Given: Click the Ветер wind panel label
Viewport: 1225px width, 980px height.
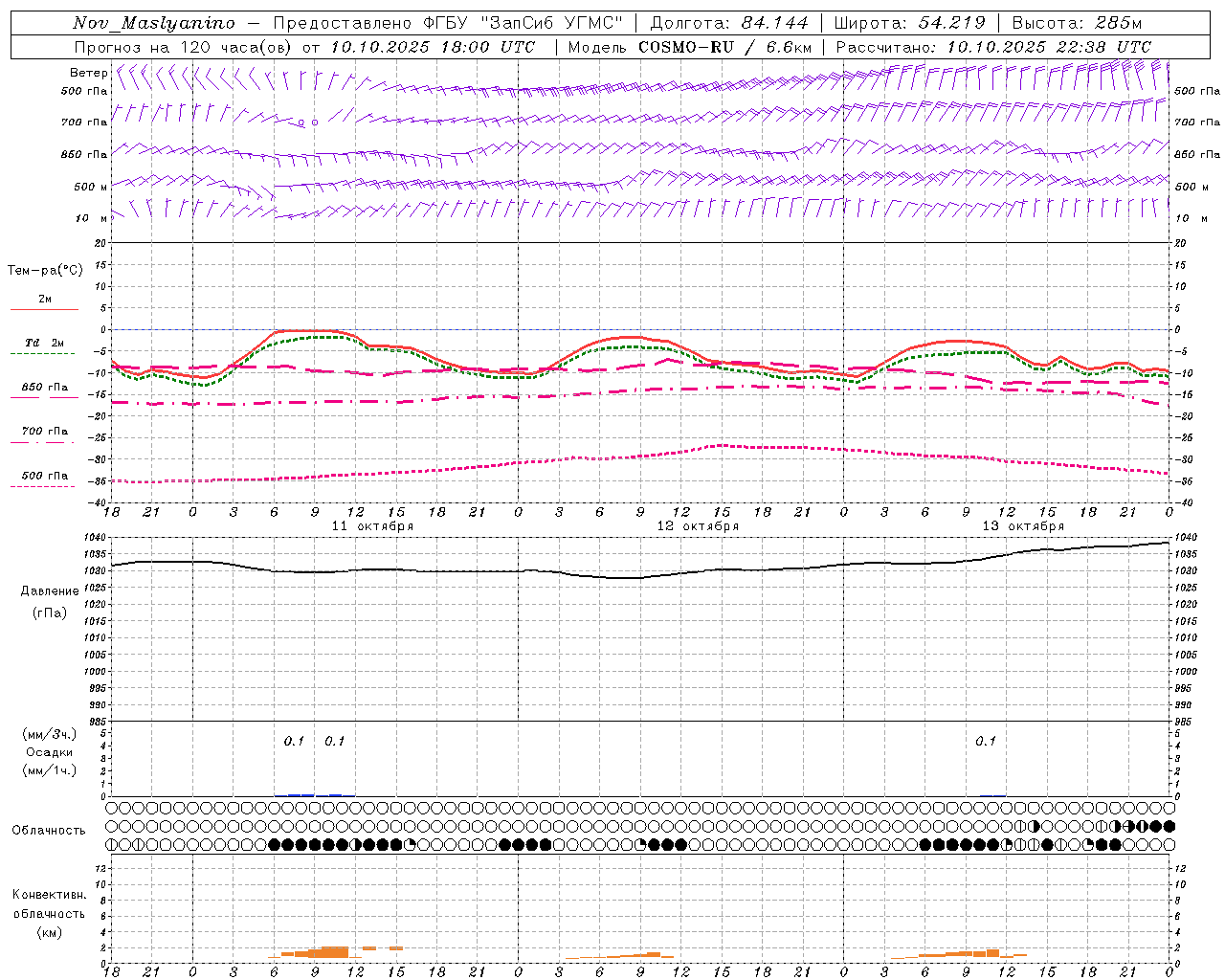Looking at the screenshot, I should [88, 73].
